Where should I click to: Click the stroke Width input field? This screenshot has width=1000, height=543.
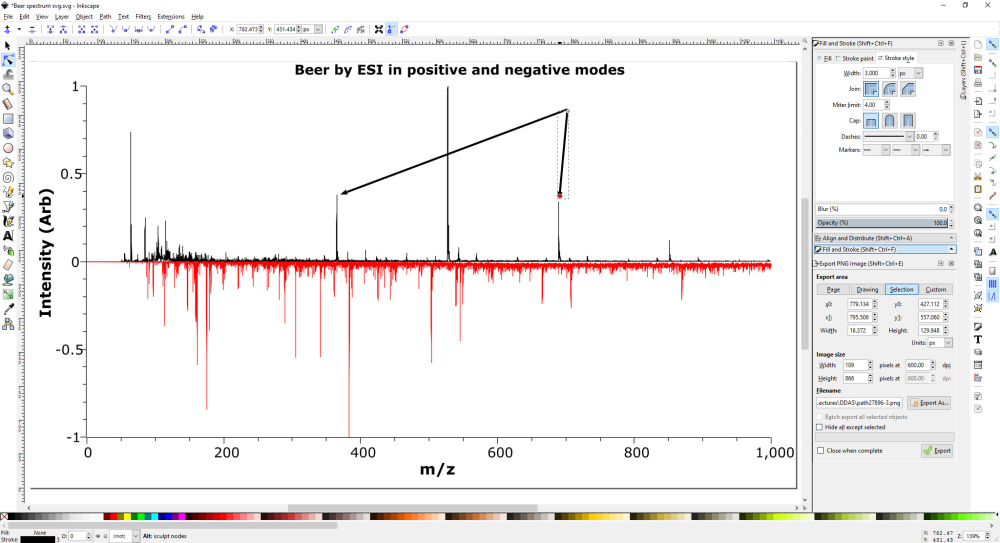876,73
